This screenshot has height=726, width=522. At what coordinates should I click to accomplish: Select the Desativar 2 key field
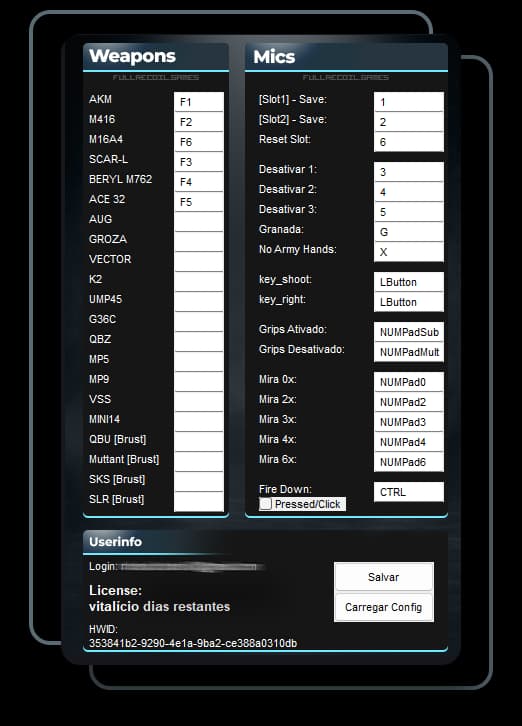pos(409,192)
